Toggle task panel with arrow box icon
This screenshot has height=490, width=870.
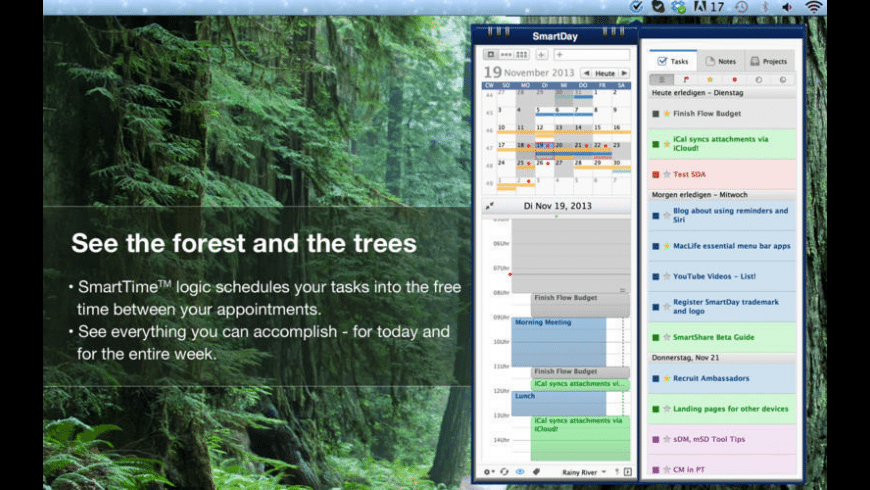pyautogui.click(x=628, y=472)
